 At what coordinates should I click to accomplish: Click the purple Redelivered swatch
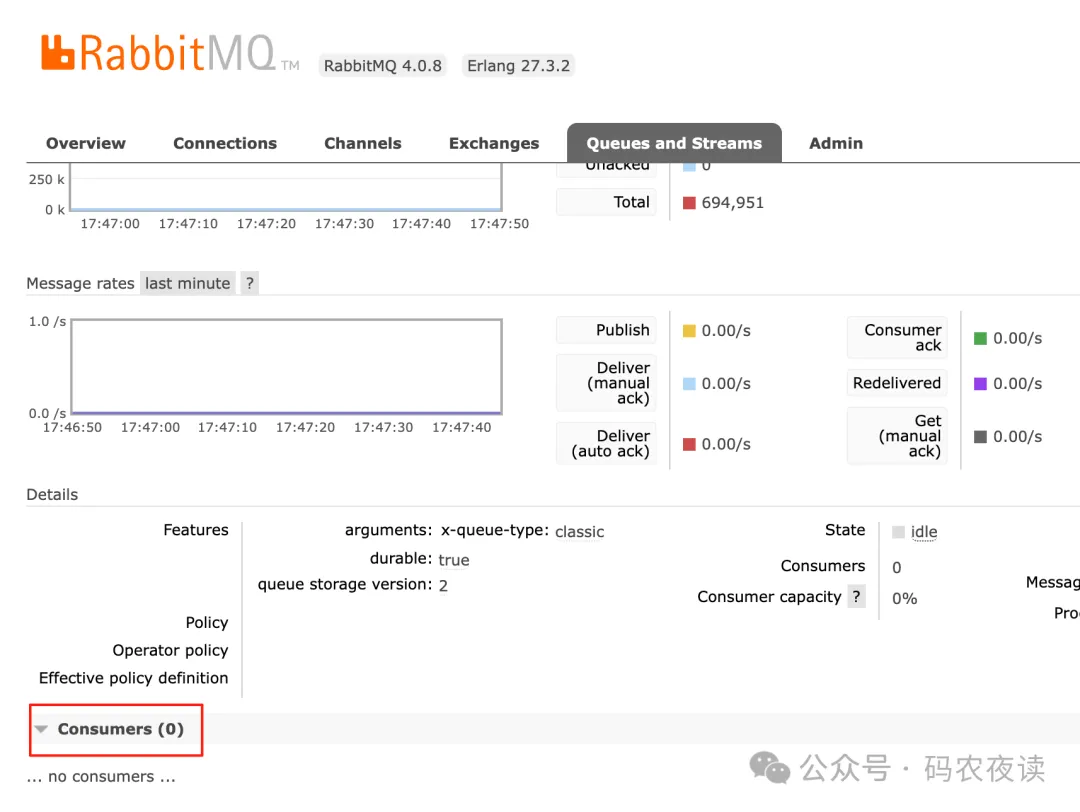tap(980, 384)
